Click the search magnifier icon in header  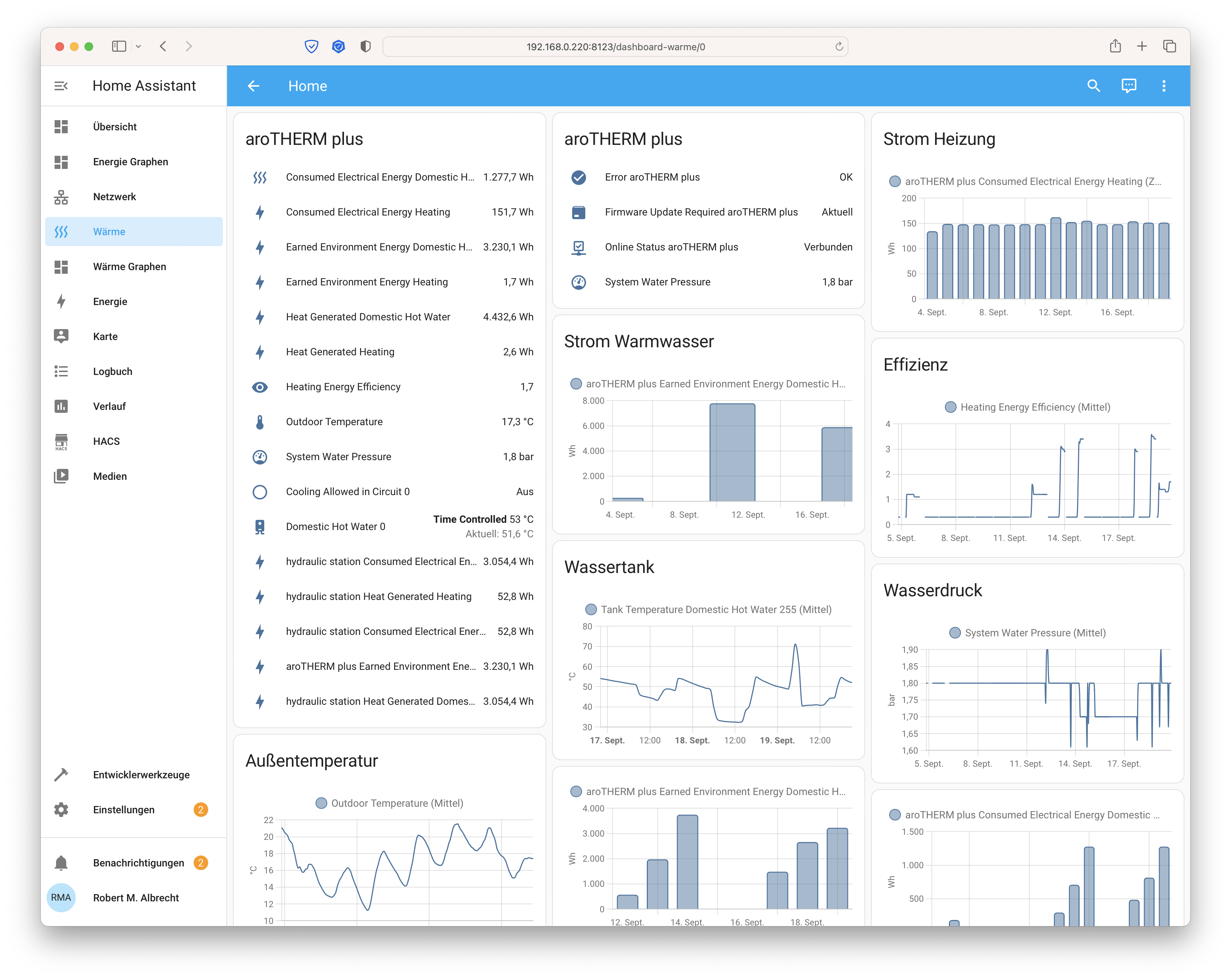[1093, 86]
